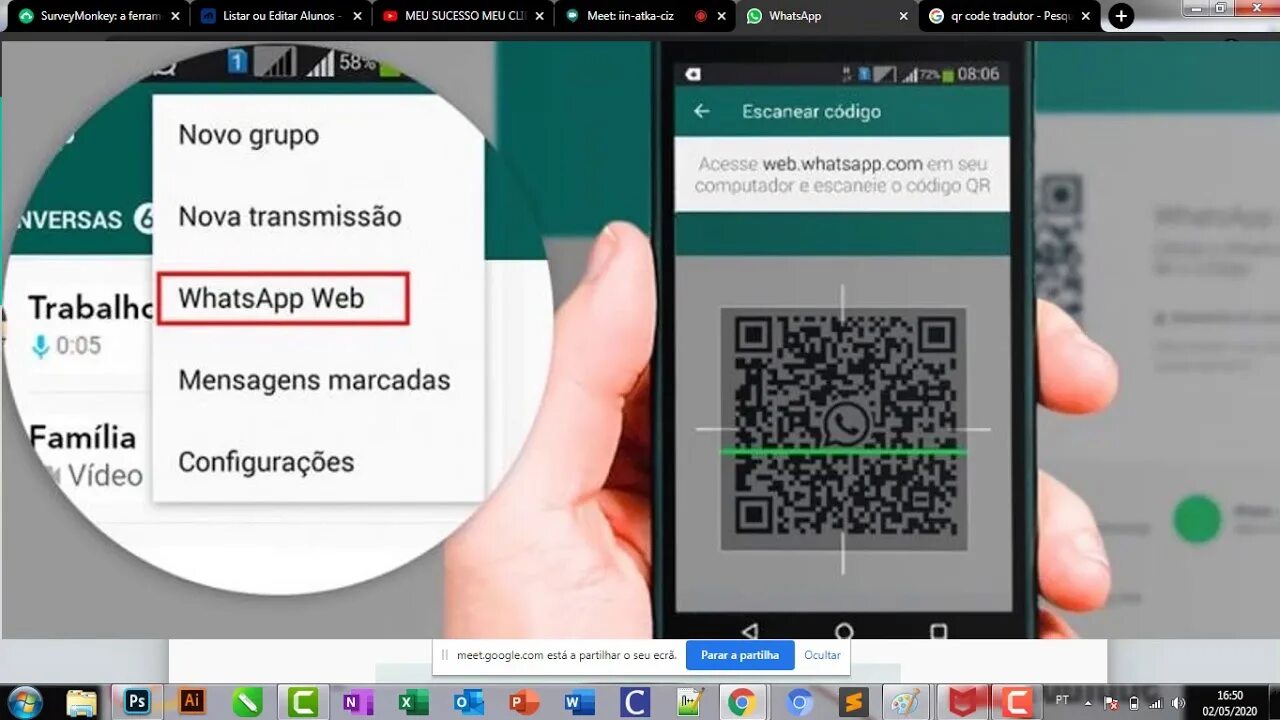Open the MEU SUCESSO MEU CLUBE YouTube tab

(463, 16)
